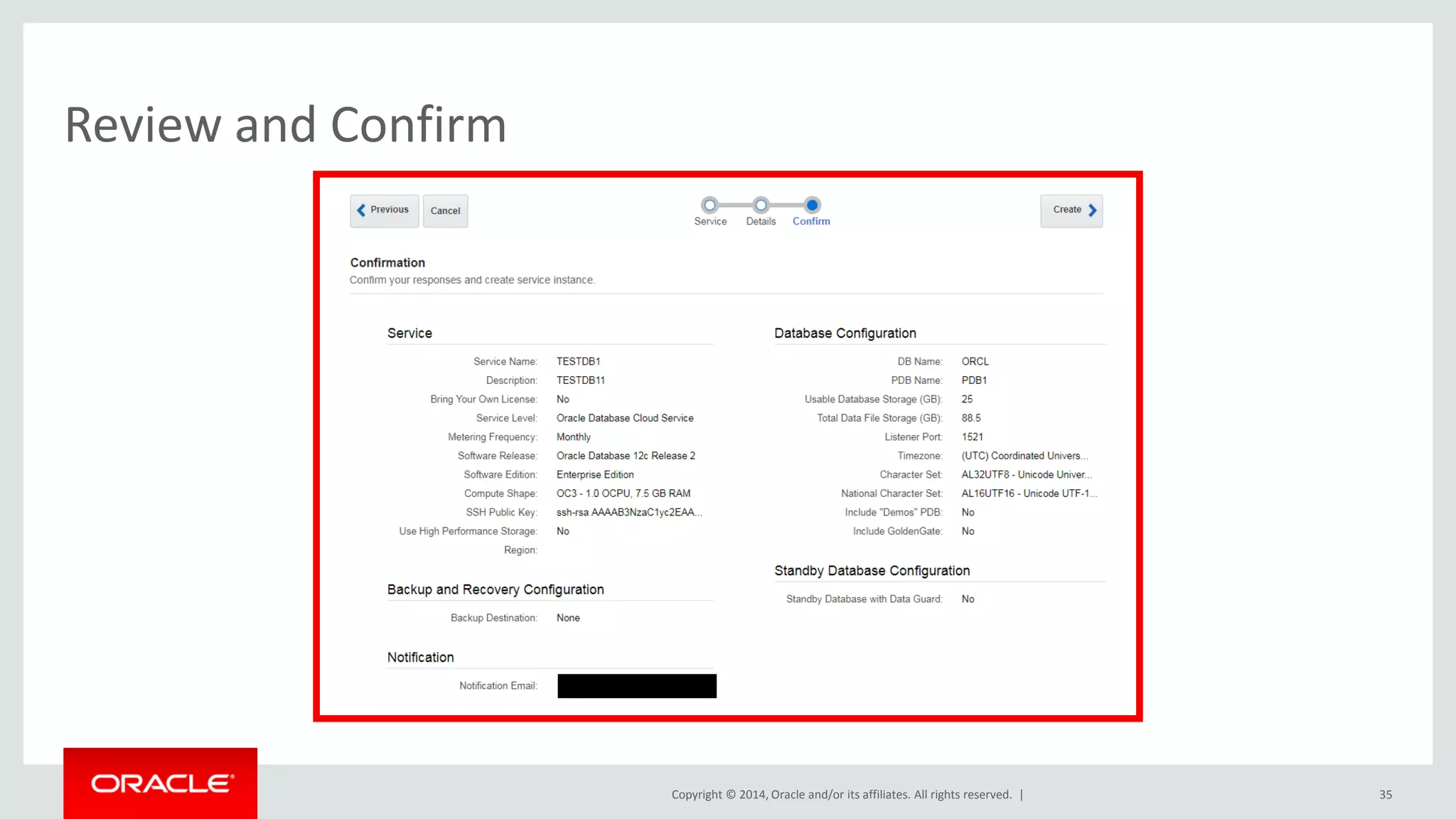Image resolution: width=1456 pixels, height=819 pixels.
Task: Click Include "Demos" PDB value No
Action: [968, 513]
